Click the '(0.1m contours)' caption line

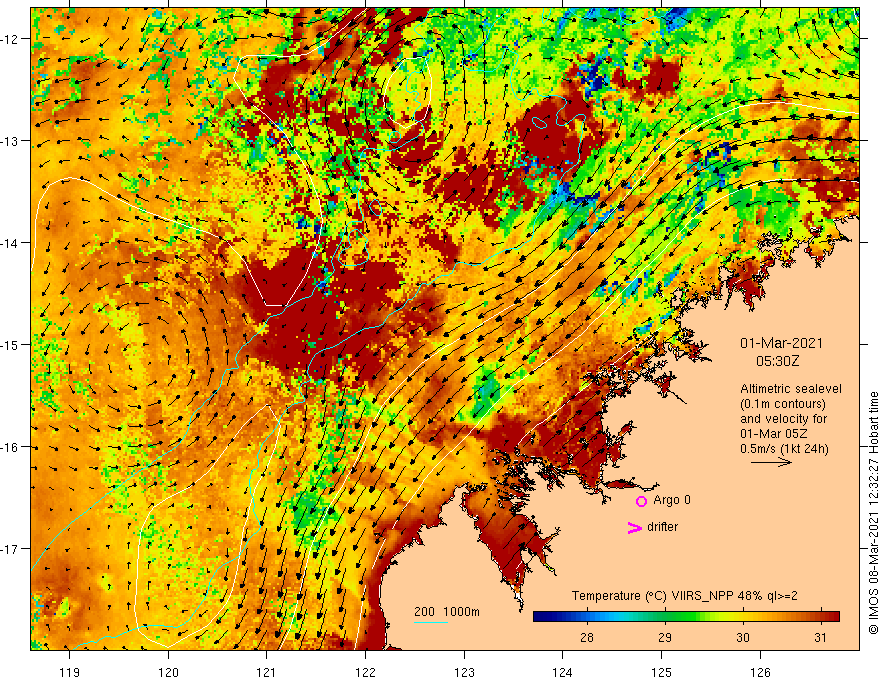(x=783, y=404)
